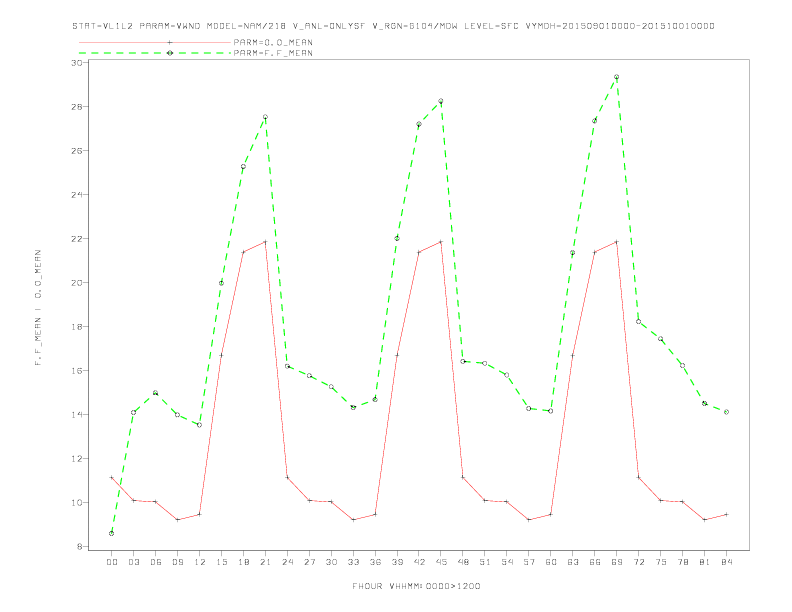
Task: Click x-axis forecast hour label 45
Action: [x=441, y=562]
